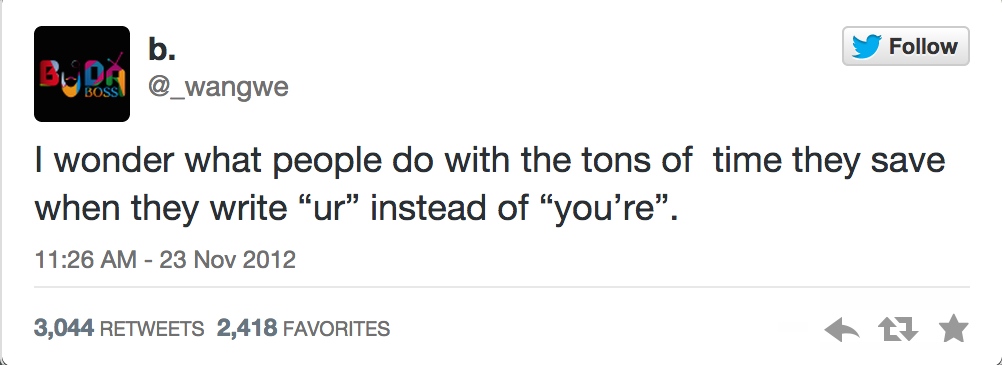Click the FAVORITES label
The height and width of the screenshot is (365, 1002).
tap(336, 329)
